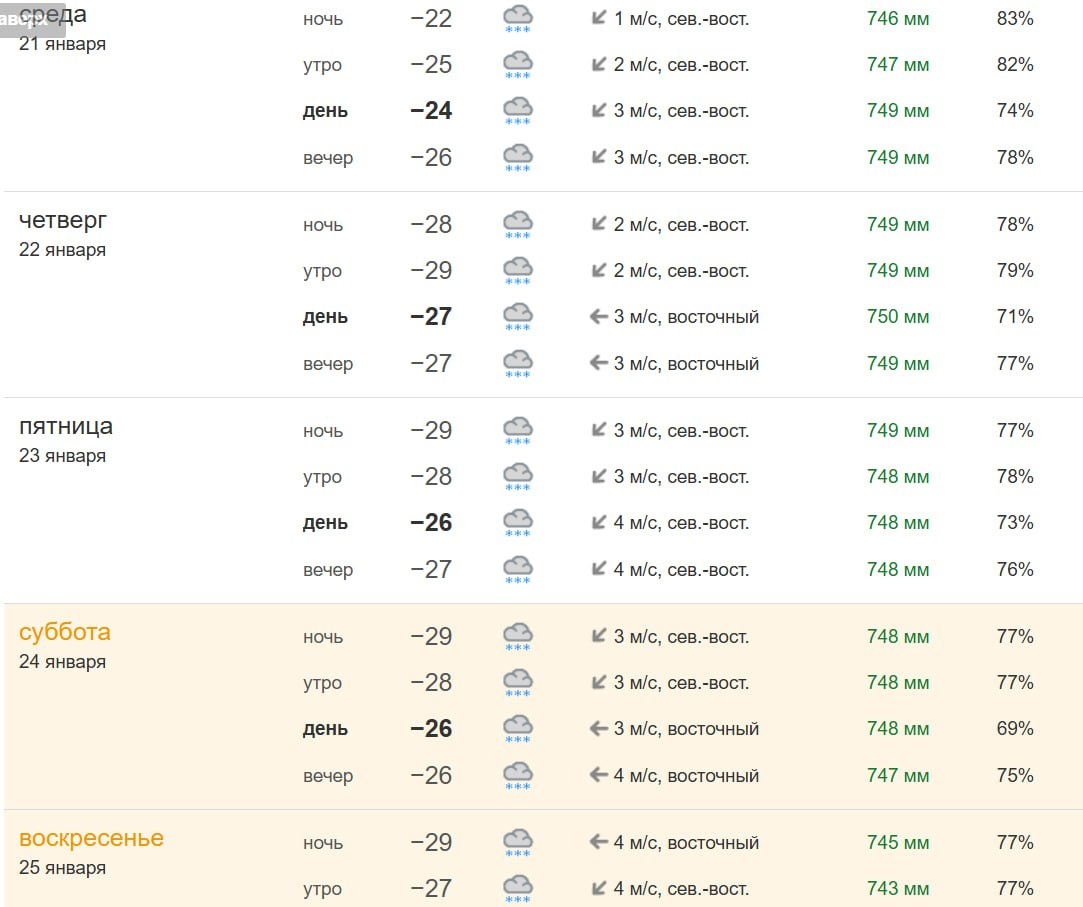Click the snow cloud icon for Wednesday evening

(x=517, y=157)
